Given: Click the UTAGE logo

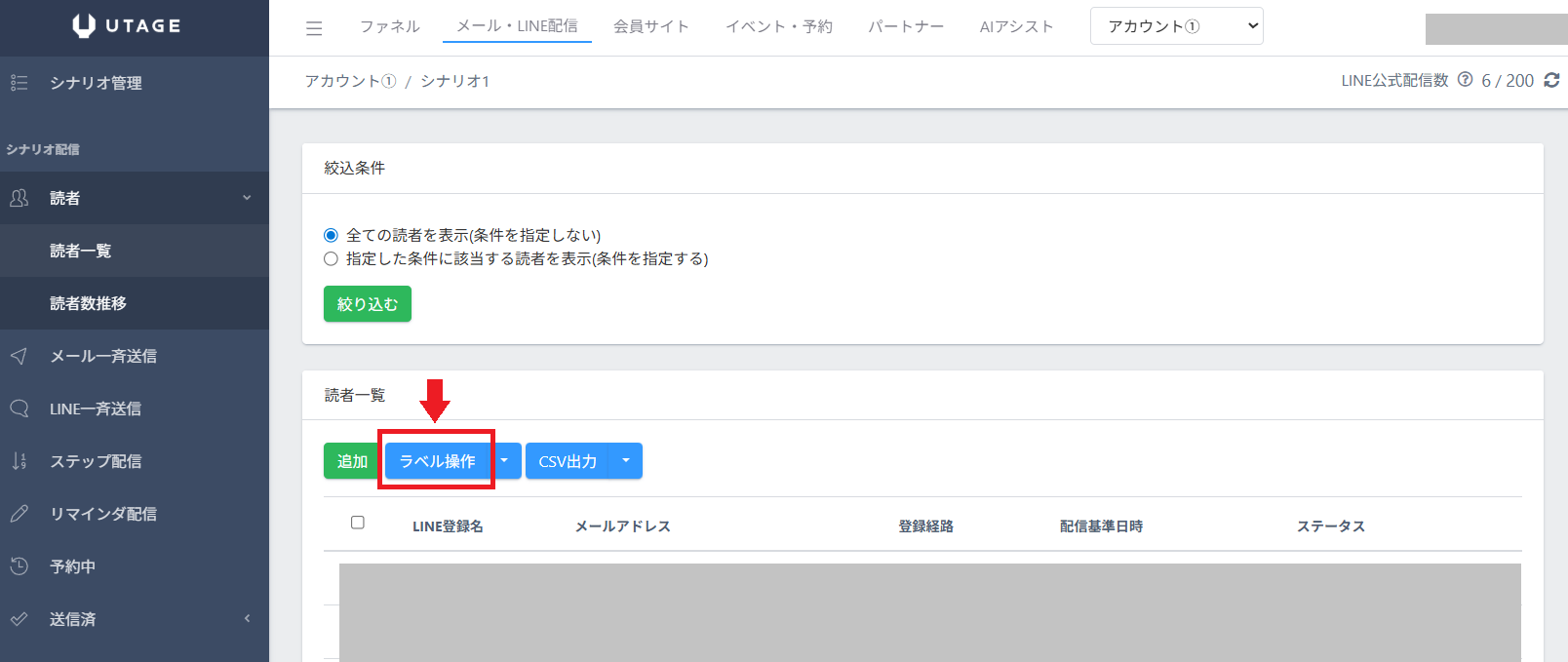Looking at the screenshot, I should coord(127,26).
